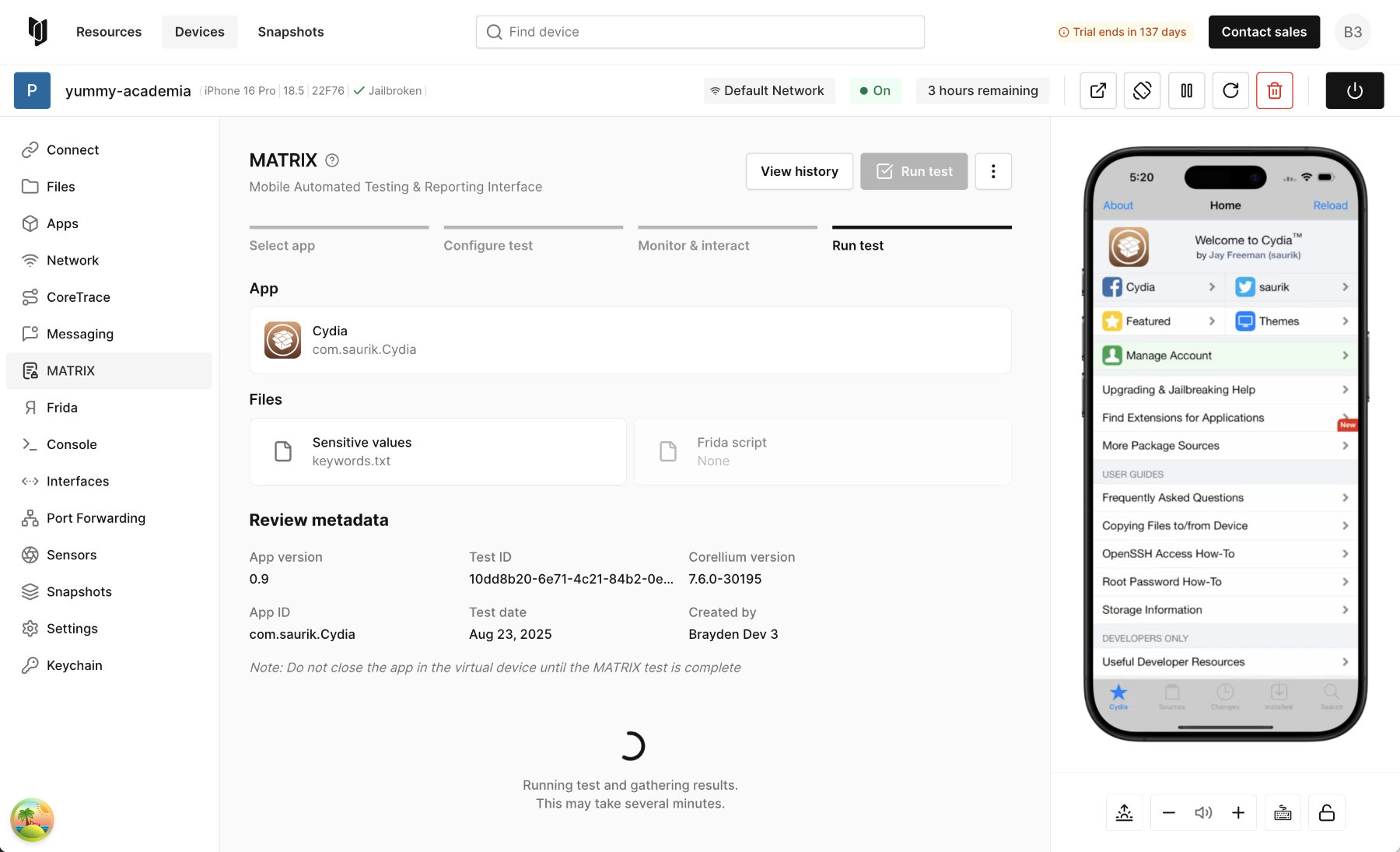Open the B3 user account menu
Image resolution: width=1400 pixels, height=852 pixels.
click(1353, 32)
